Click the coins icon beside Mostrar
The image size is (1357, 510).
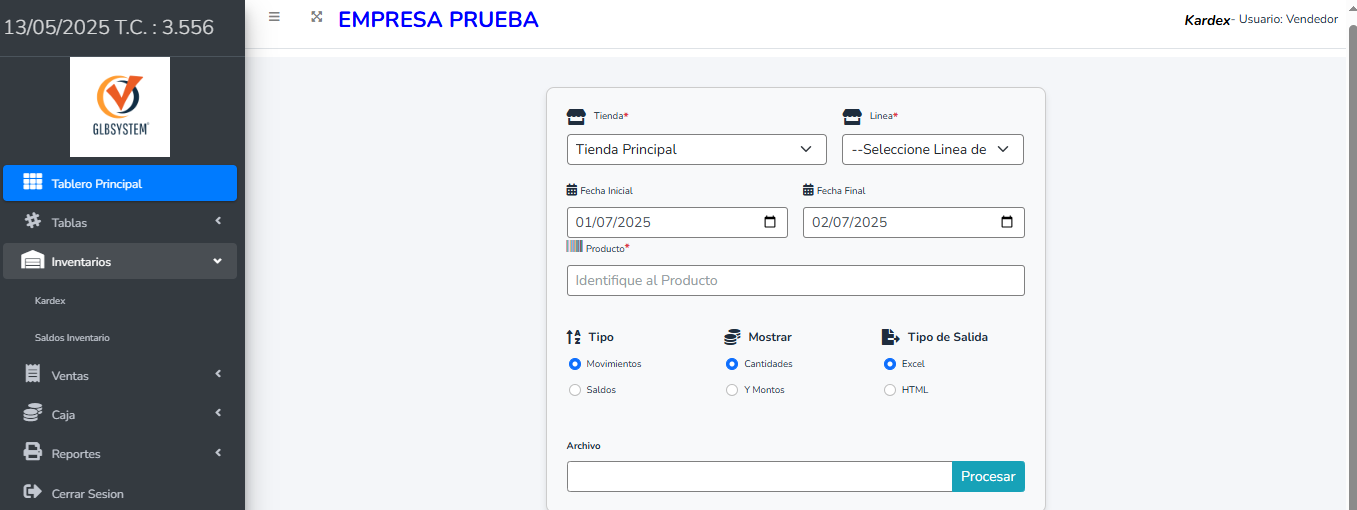click(732, 337)
